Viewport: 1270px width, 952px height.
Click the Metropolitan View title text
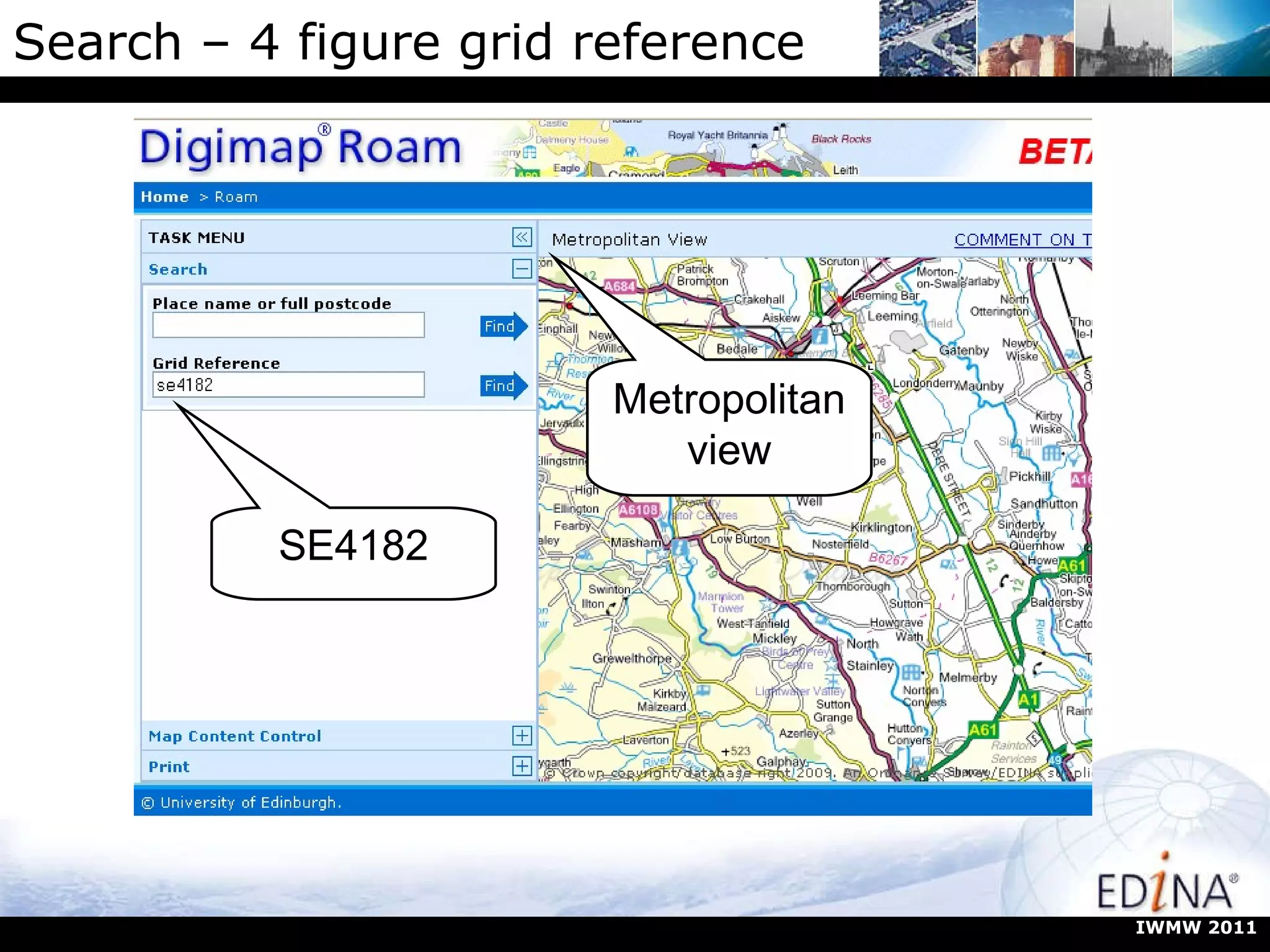pyautogui.click(x=629, y=240)
